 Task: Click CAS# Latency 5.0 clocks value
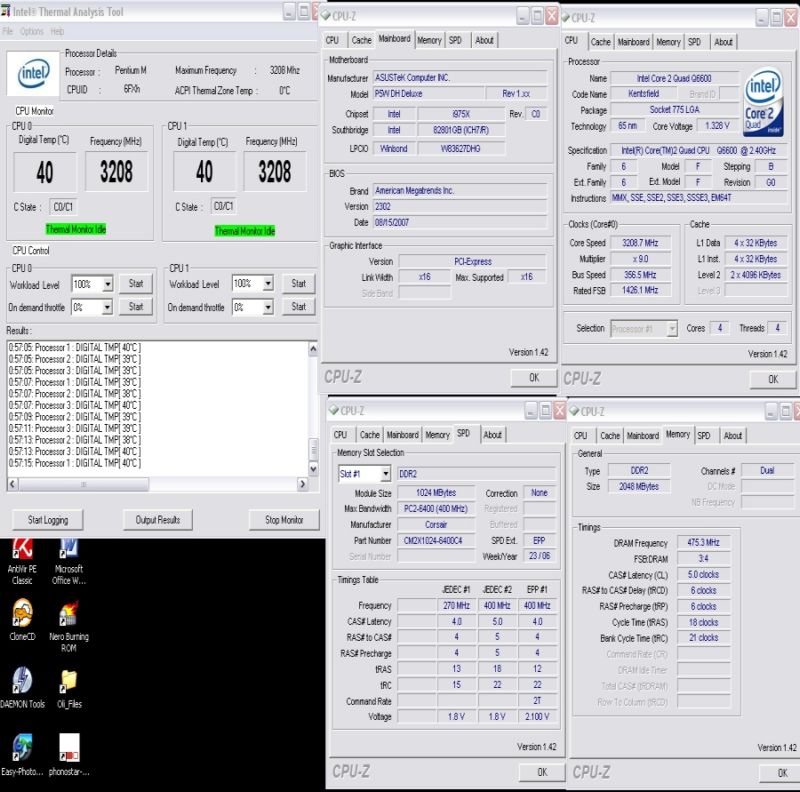tap(704, 575)
